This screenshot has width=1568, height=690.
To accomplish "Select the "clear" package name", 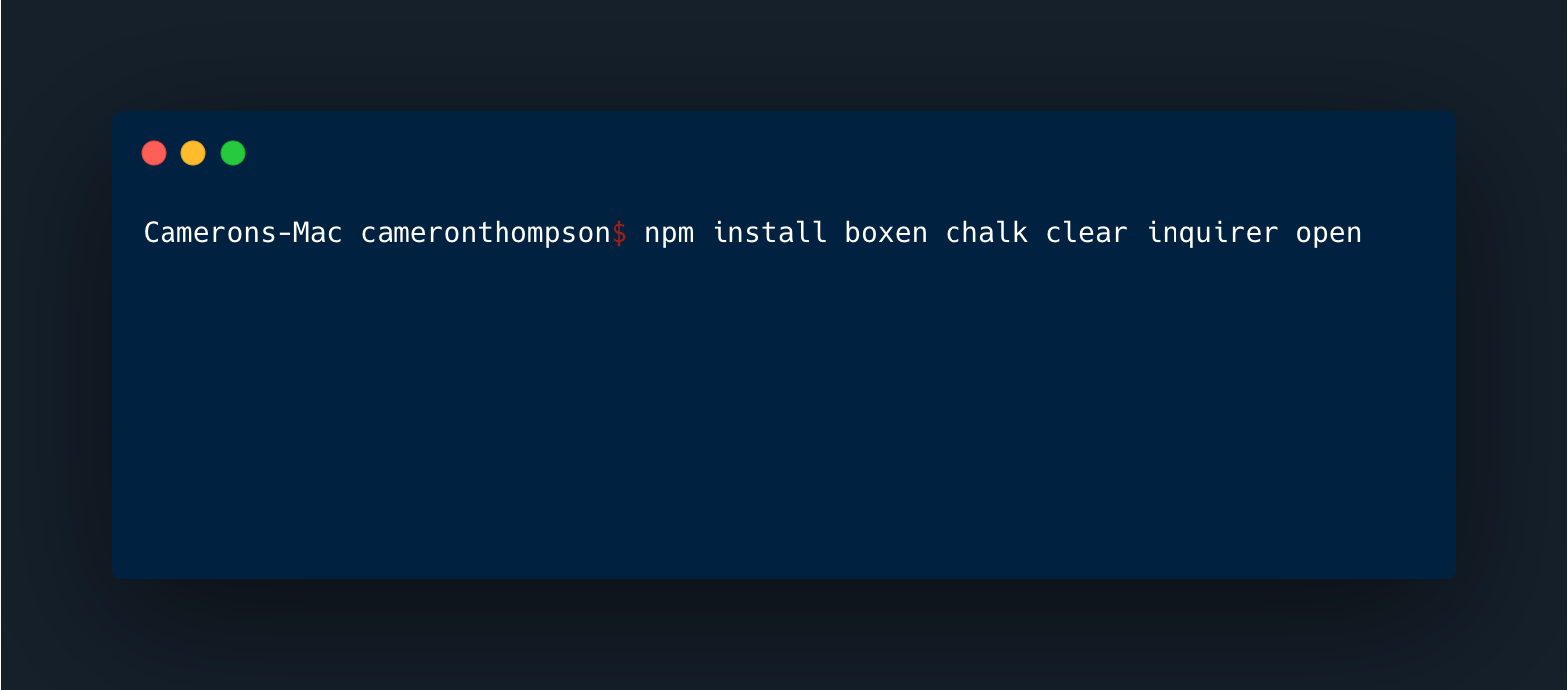I will click(x=1086, y=232).
